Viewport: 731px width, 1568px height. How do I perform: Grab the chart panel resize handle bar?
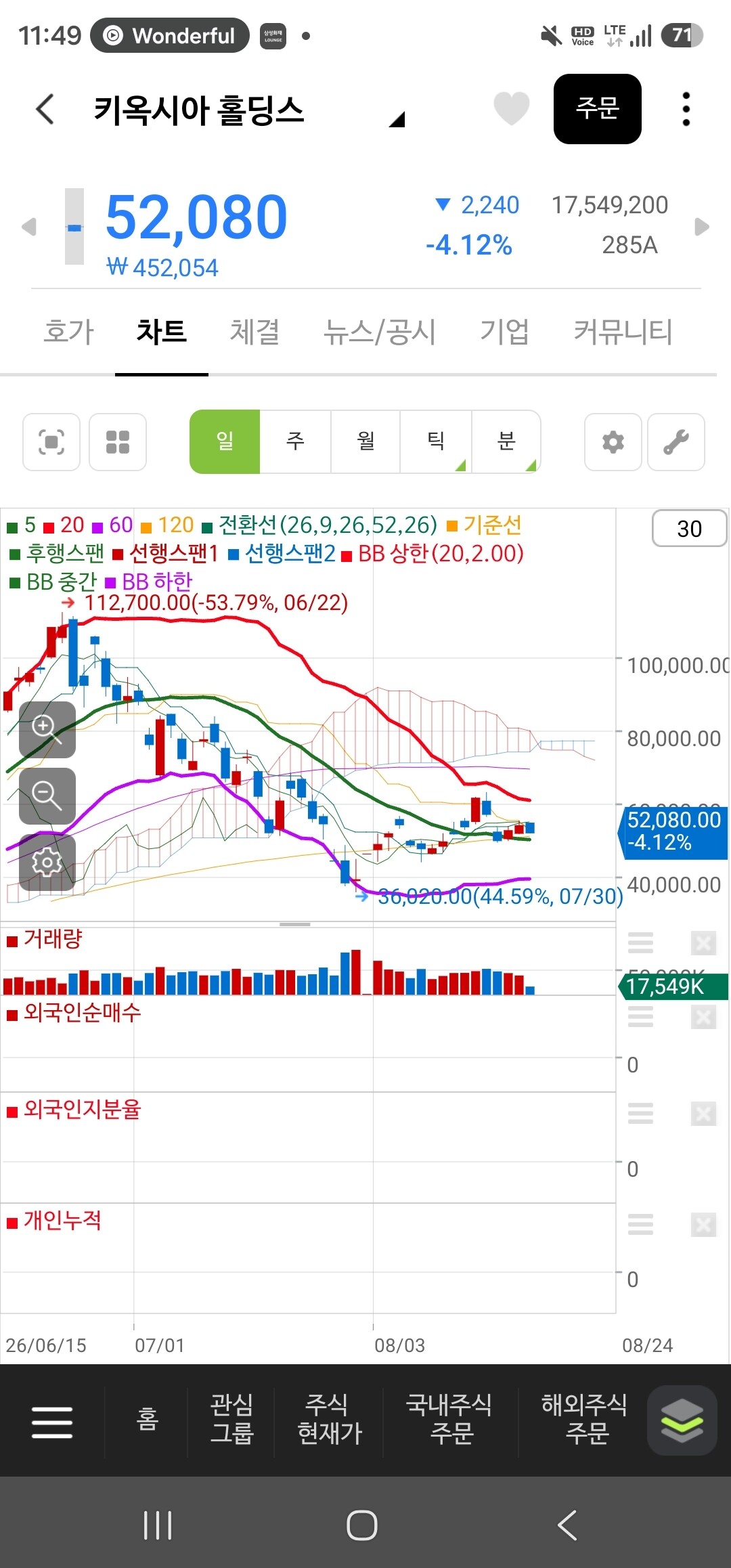point(295,924)
